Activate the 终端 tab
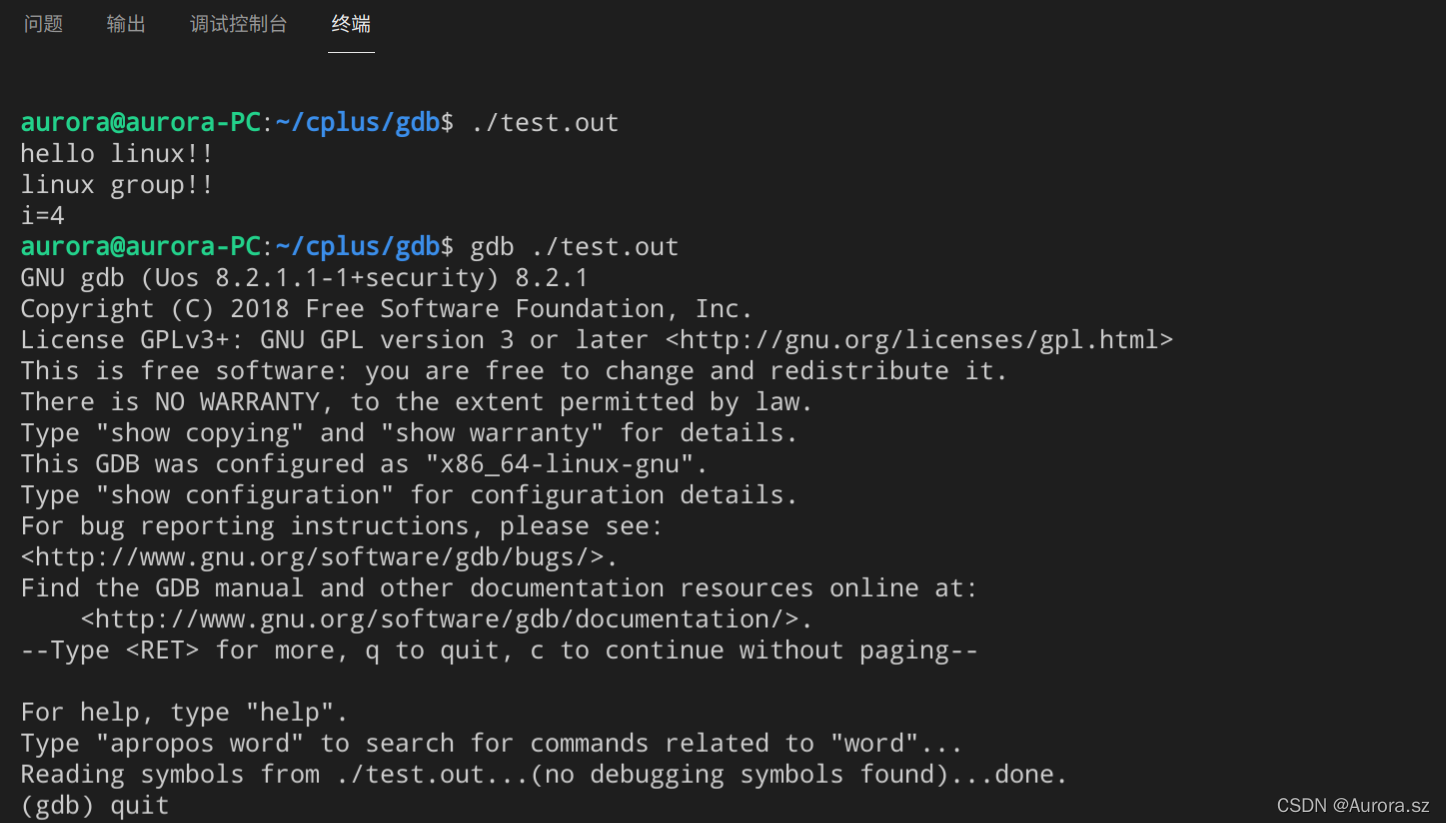 tap(351, 24)
